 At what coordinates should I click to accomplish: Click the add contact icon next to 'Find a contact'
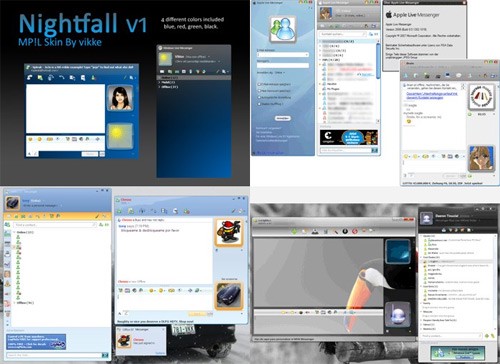coord(101,225)
